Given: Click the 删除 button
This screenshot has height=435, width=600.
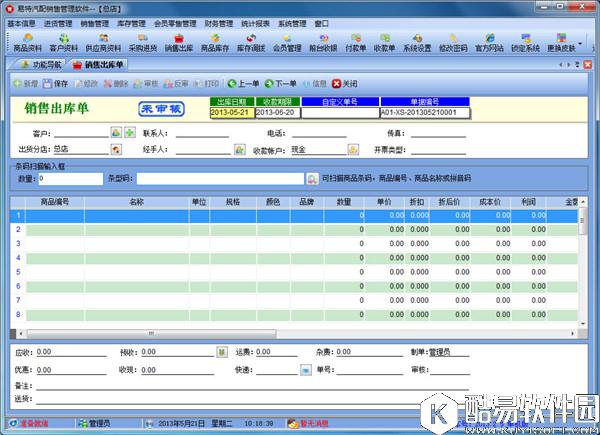Looking at the screenshot, I should [116, 83].
